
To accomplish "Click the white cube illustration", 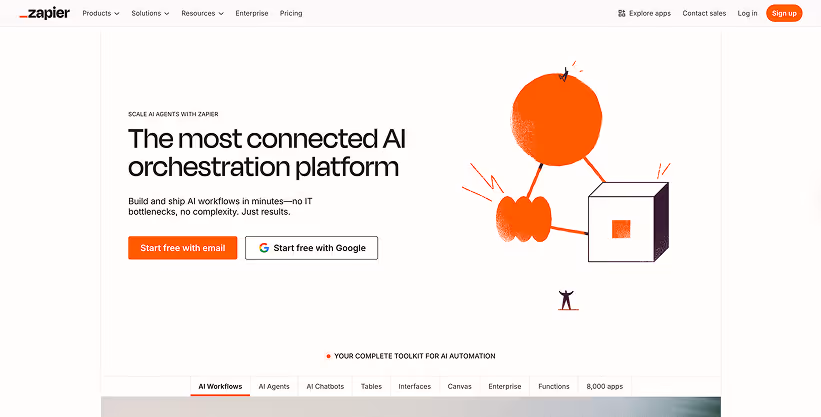I will click(x=628, y=222).
